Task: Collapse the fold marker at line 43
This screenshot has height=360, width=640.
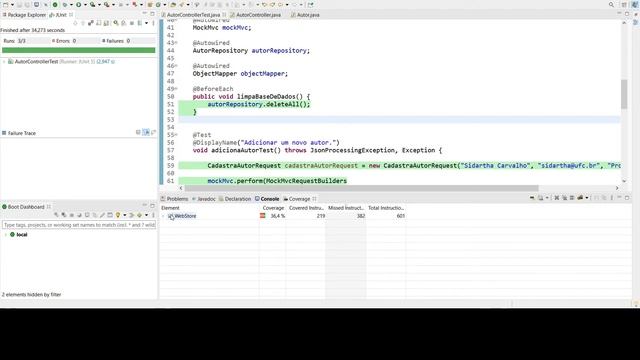Action: [x=176, y=43]
